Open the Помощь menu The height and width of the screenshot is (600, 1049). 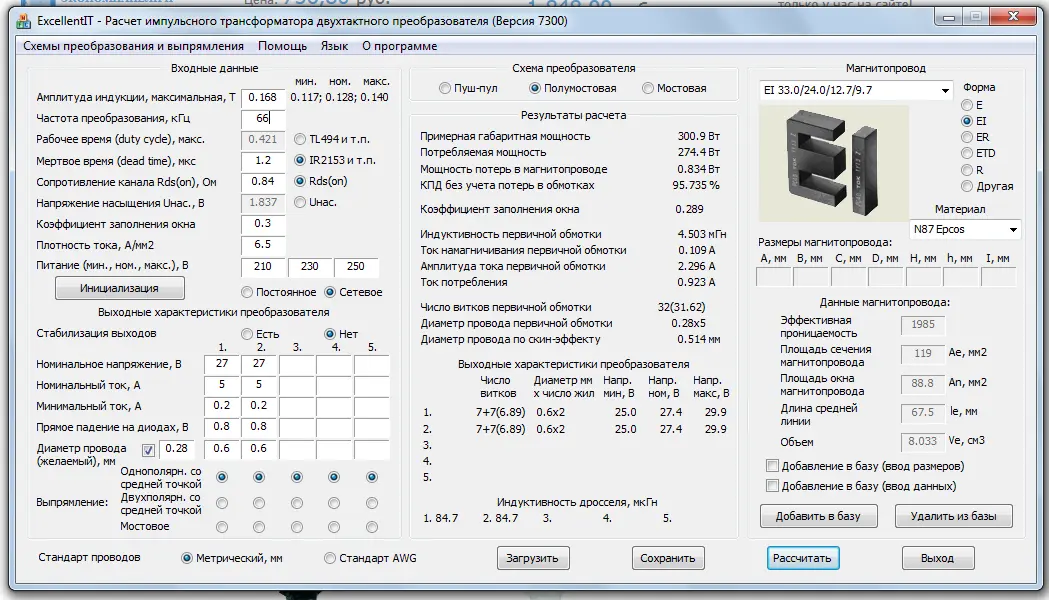[282, 46]
